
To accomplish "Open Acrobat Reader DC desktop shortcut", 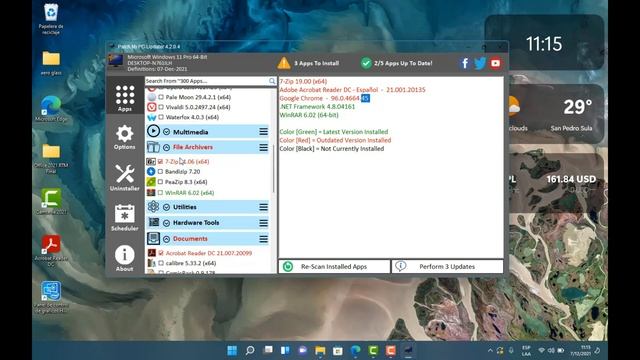I will pos(51,251).
